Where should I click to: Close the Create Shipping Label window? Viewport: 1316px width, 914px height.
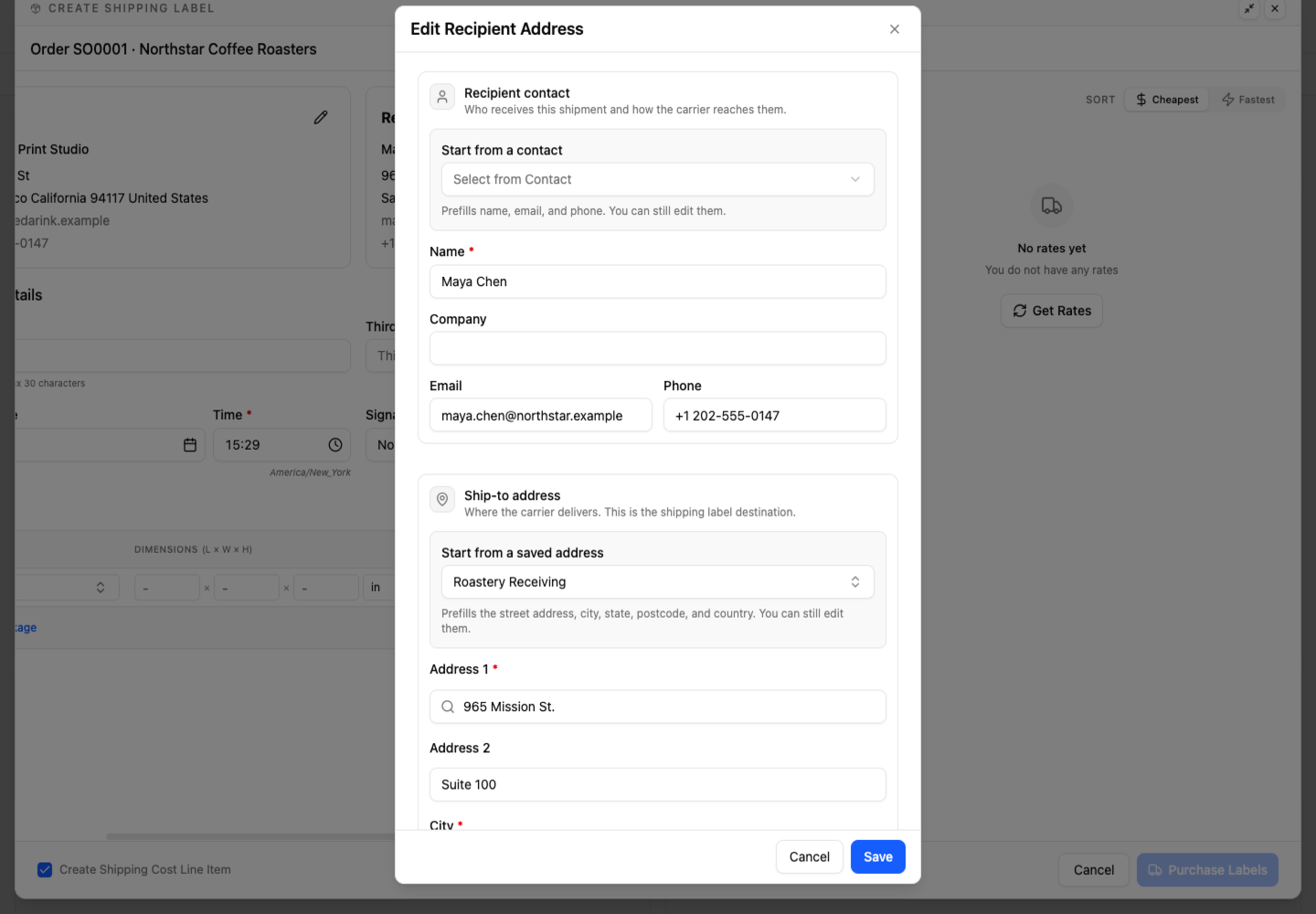tap(1275, 9)
